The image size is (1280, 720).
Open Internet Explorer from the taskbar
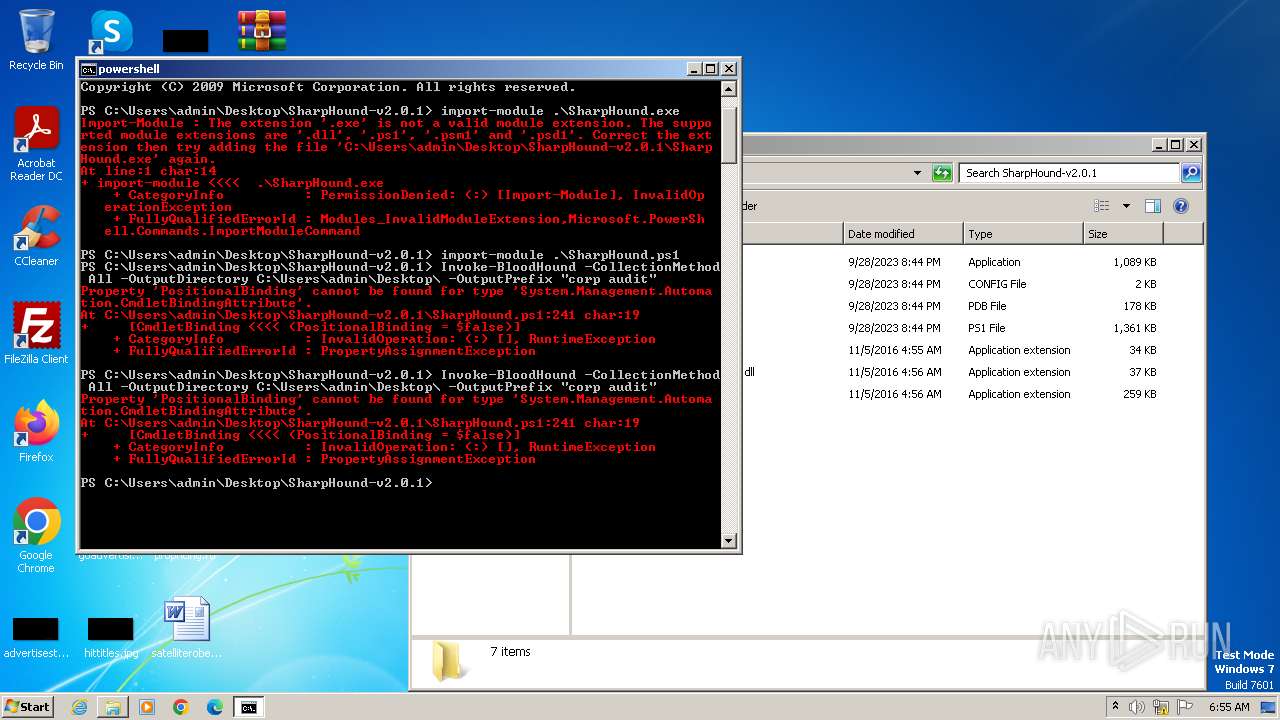point(79,707)
